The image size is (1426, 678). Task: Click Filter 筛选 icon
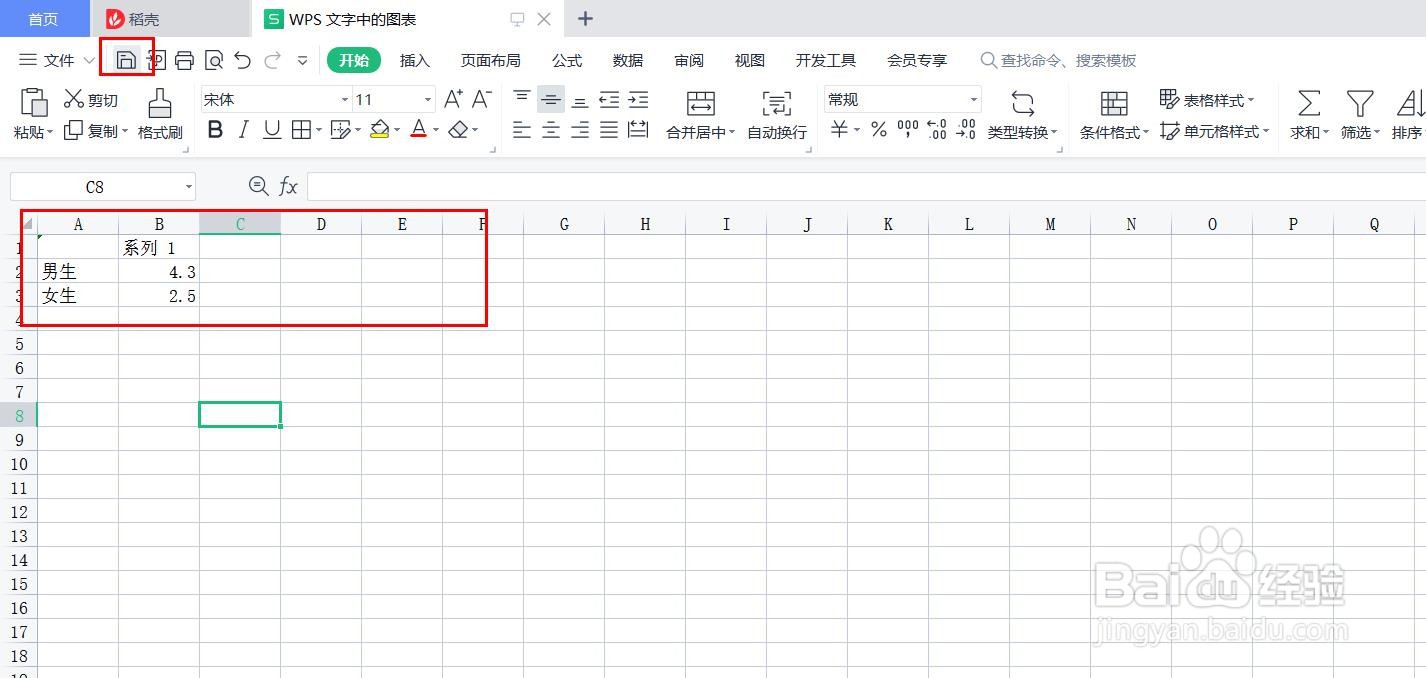point(1359,102)
